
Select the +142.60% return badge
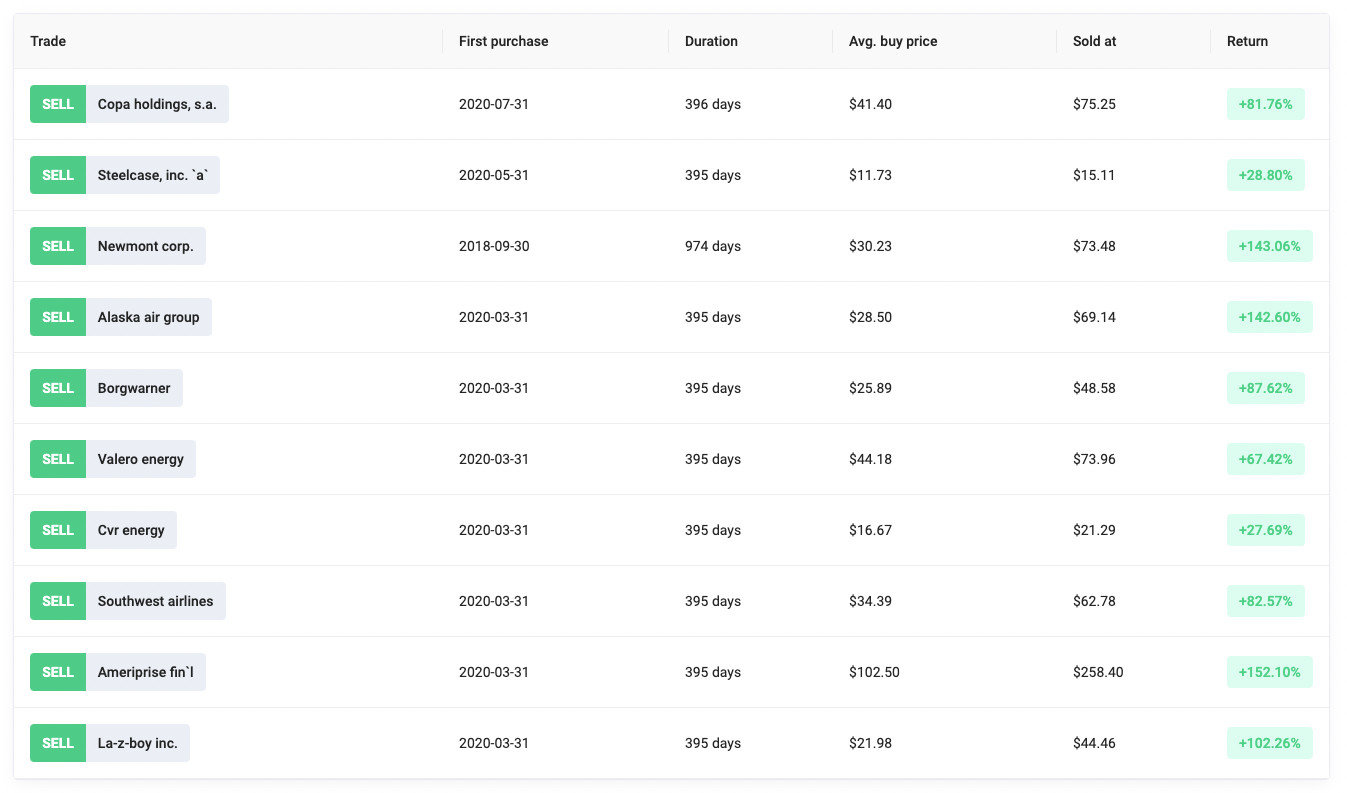coord(1269,317)
